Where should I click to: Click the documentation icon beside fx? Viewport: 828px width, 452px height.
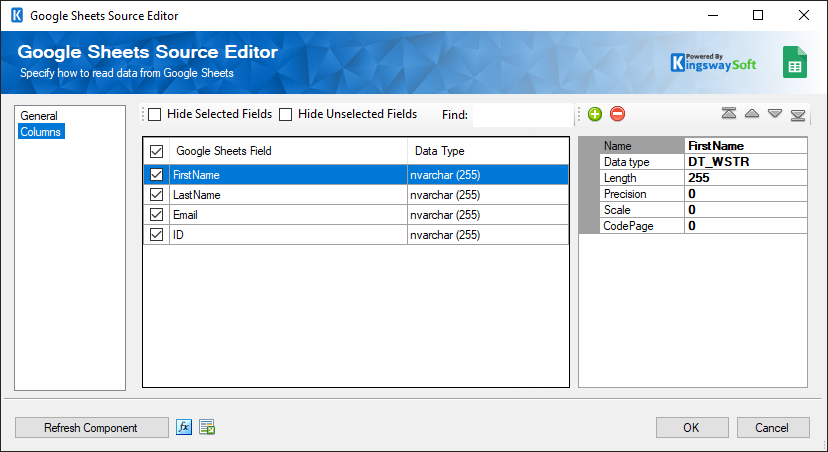(207, 427)
